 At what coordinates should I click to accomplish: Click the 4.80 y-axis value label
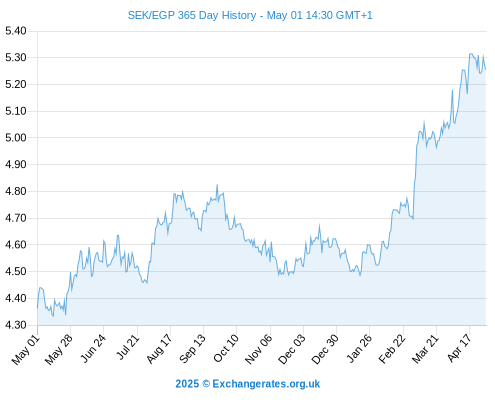[x=16, y=191]
